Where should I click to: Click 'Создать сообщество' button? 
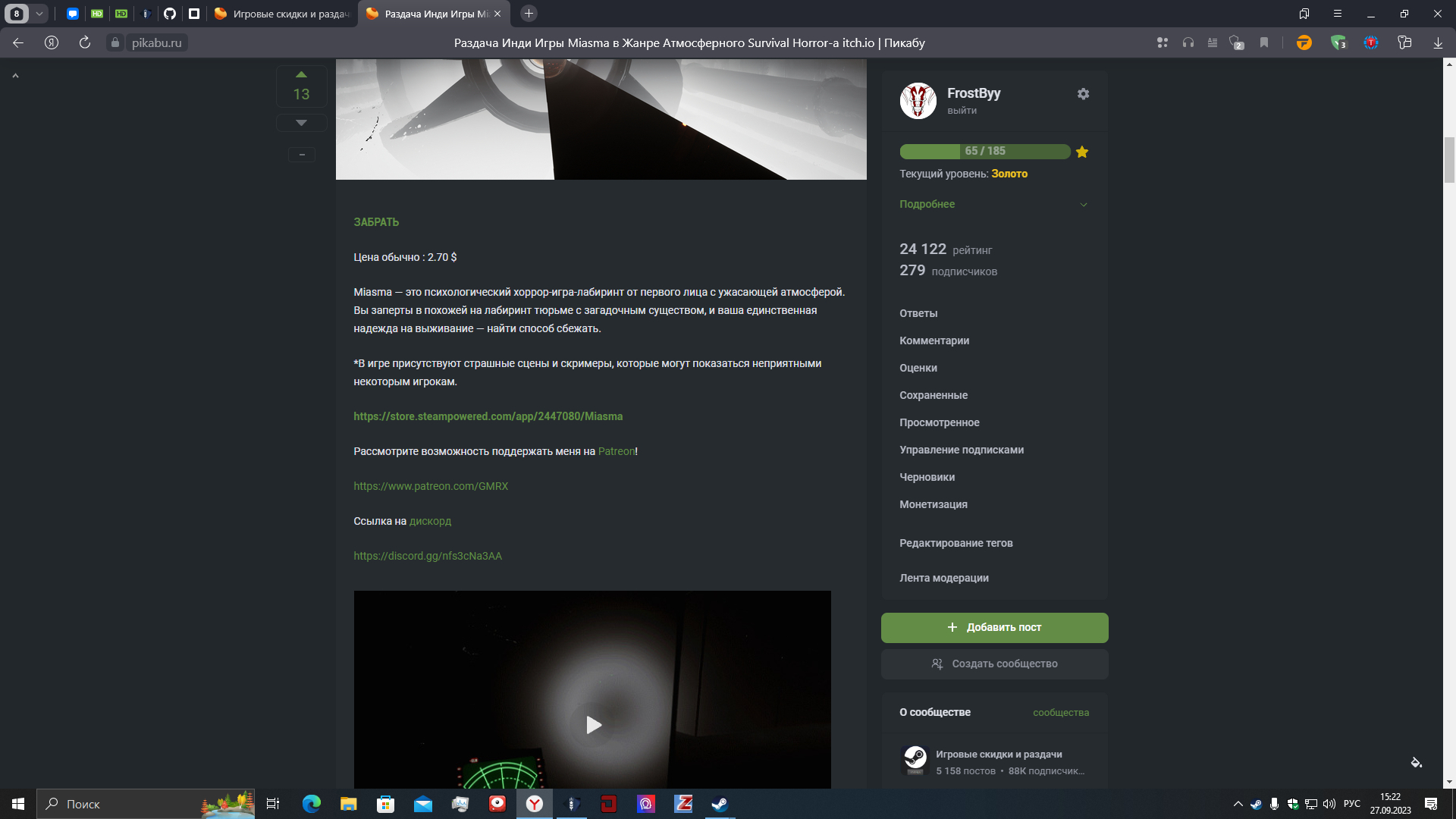click(994, 664)
